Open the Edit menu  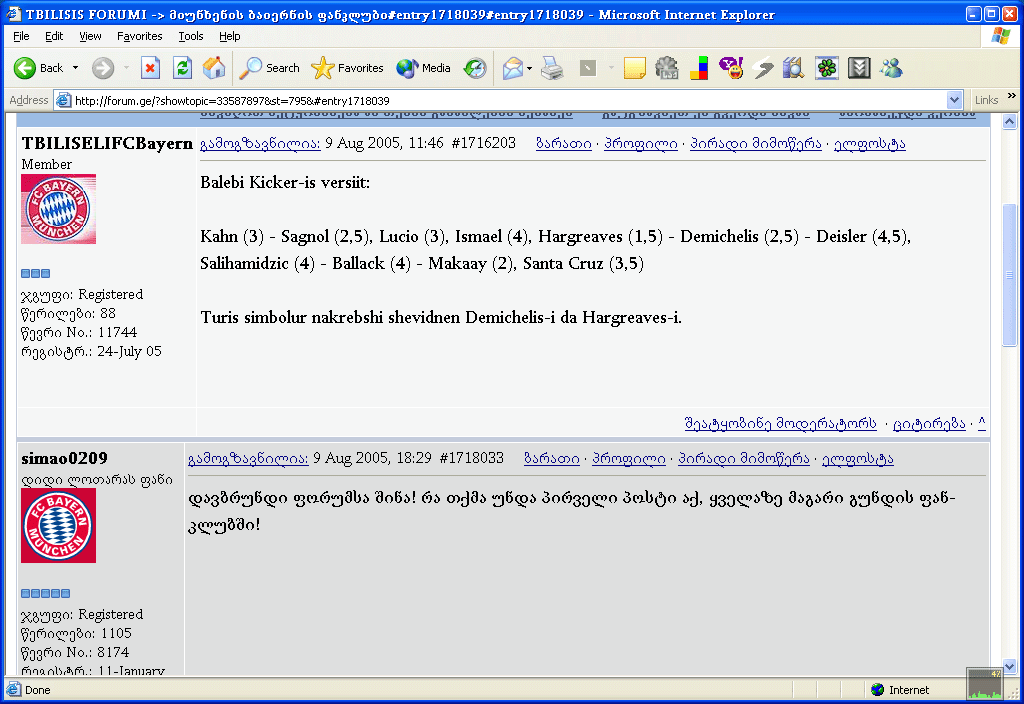pos(54,36)
